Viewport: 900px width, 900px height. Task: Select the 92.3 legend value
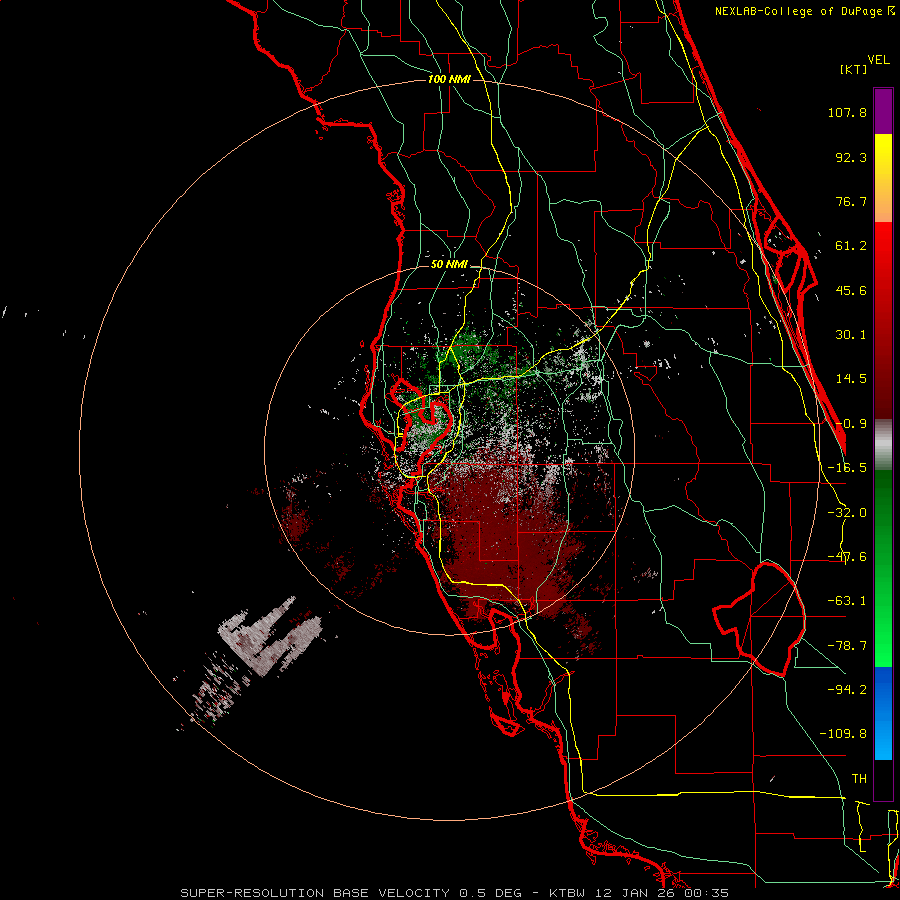(x=851, y=157)
